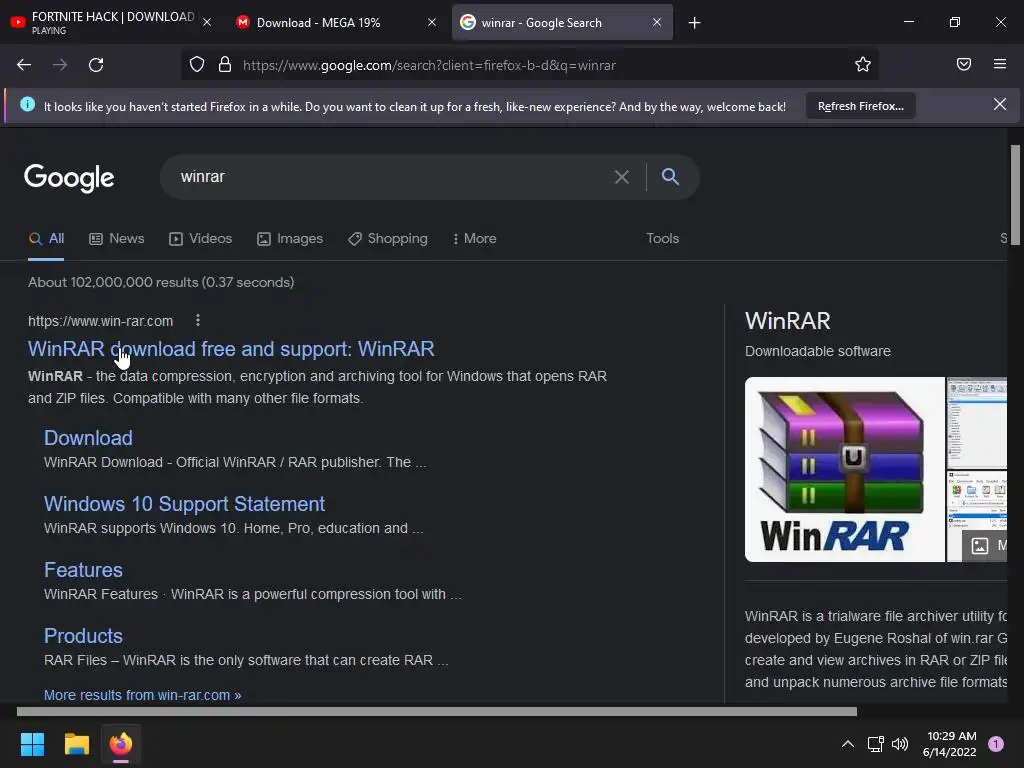Switch to News search results
The image size is (1024, 768).
(x=116, y=238)
